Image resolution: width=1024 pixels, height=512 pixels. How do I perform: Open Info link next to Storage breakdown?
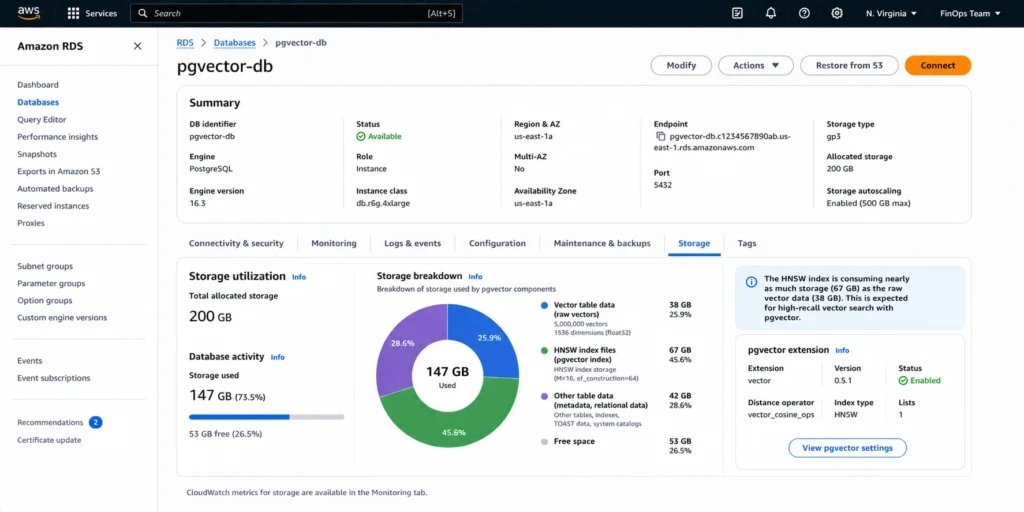[475, 277]
